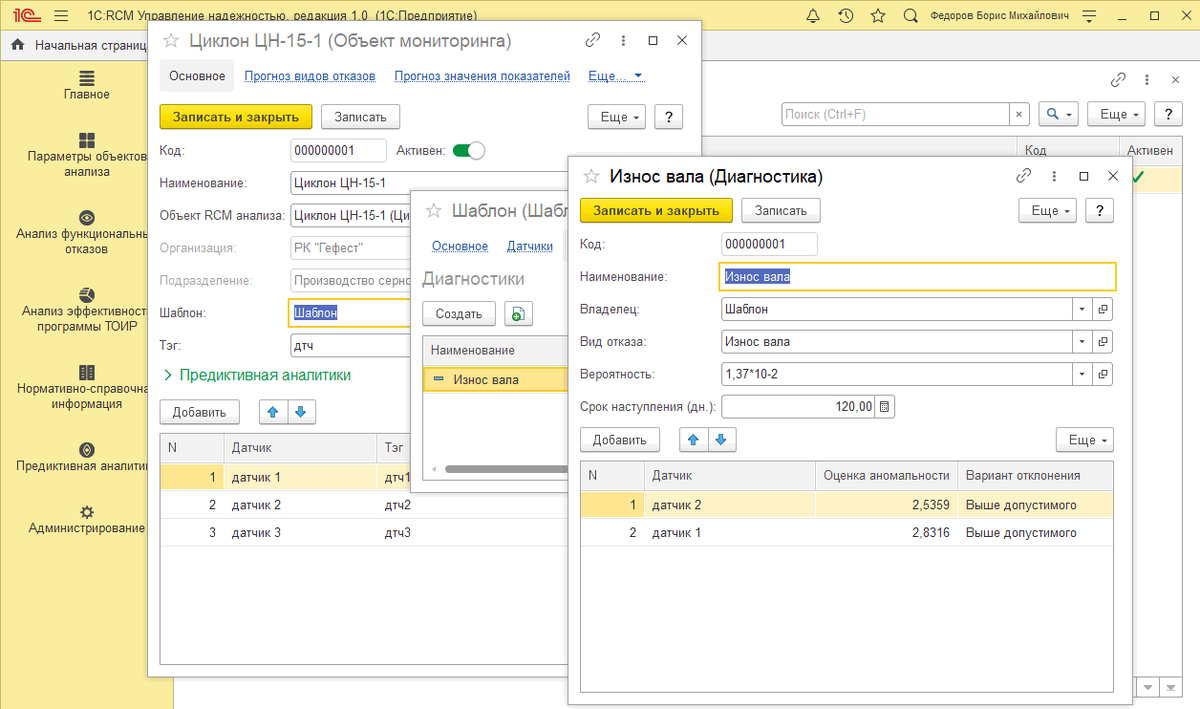Star the Шаблон window as favorite
This screenshot has width=1200, height=709.
433,210
